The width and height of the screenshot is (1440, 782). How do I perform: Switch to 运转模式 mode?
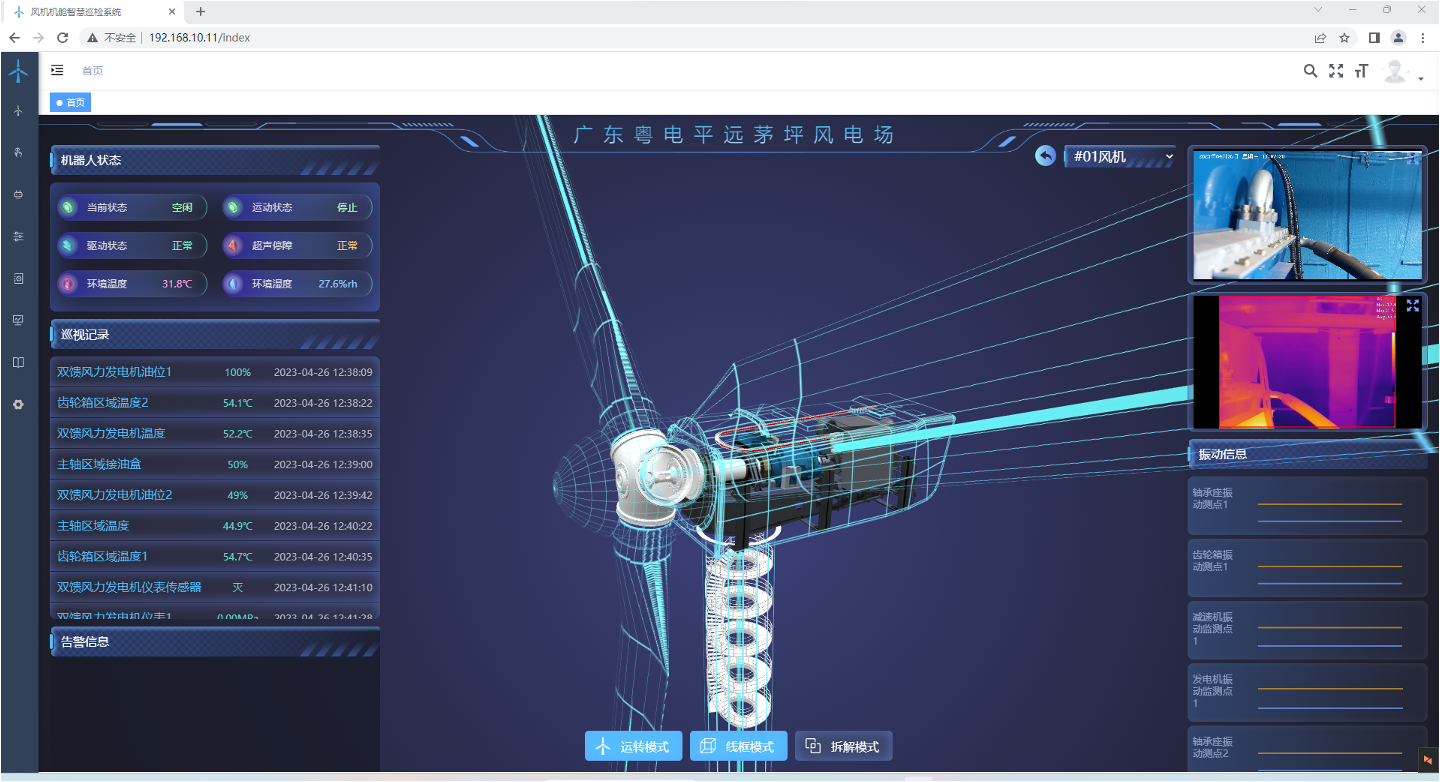[x=634, y=746]
